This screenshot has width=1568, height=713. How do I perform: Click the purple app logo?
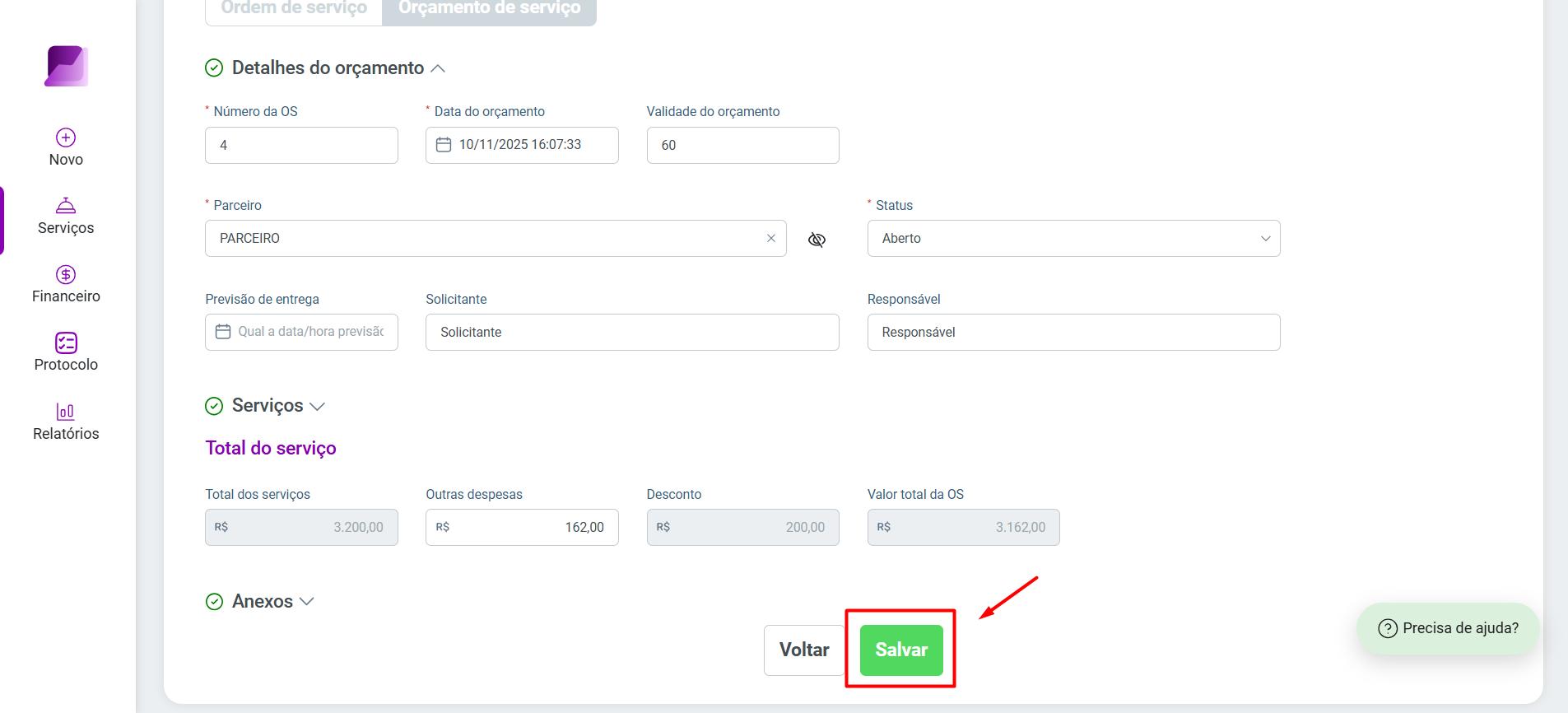coord(67,66)
